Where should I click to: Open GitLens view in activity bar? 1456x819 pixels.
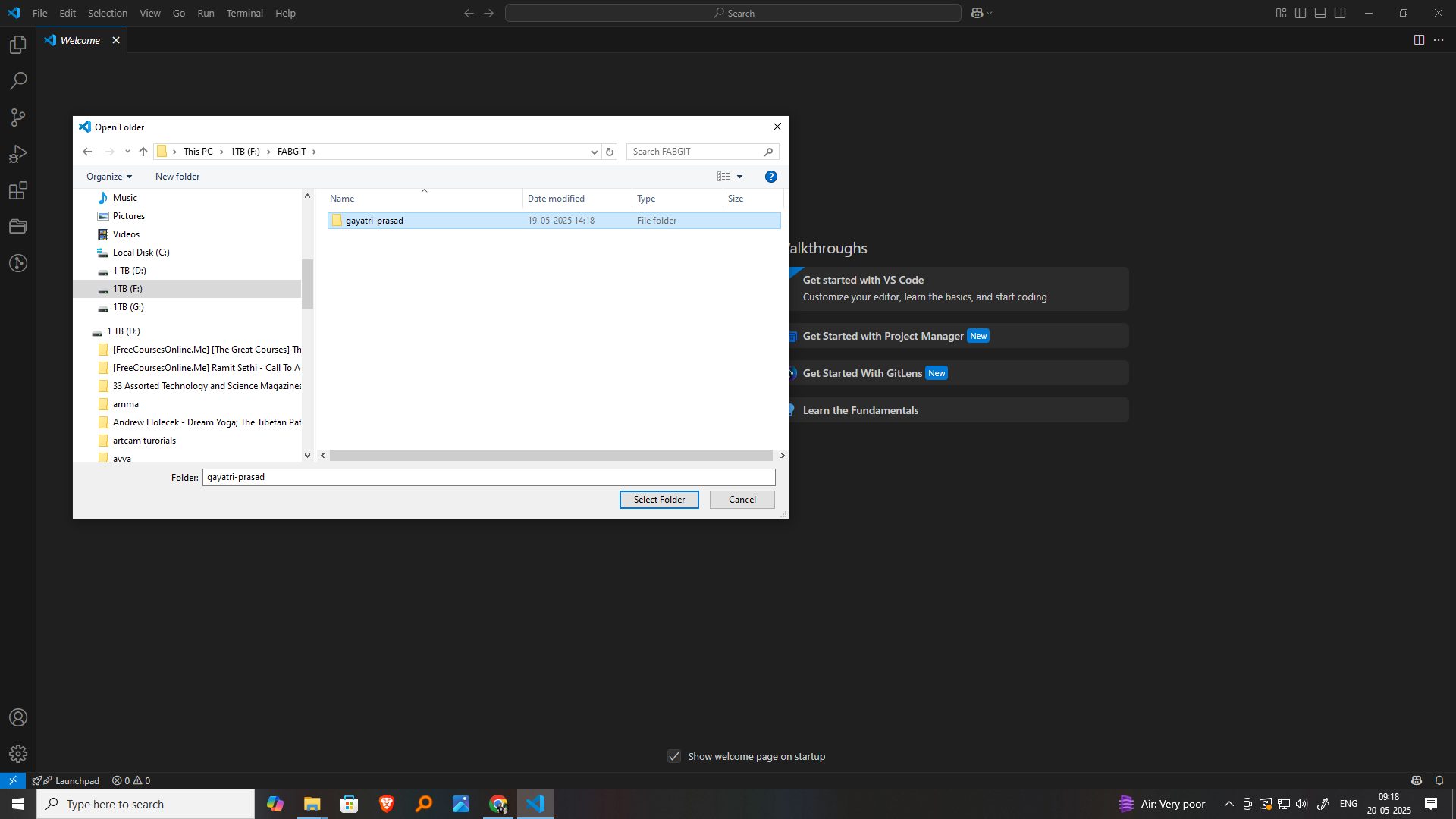pos(18,263)
